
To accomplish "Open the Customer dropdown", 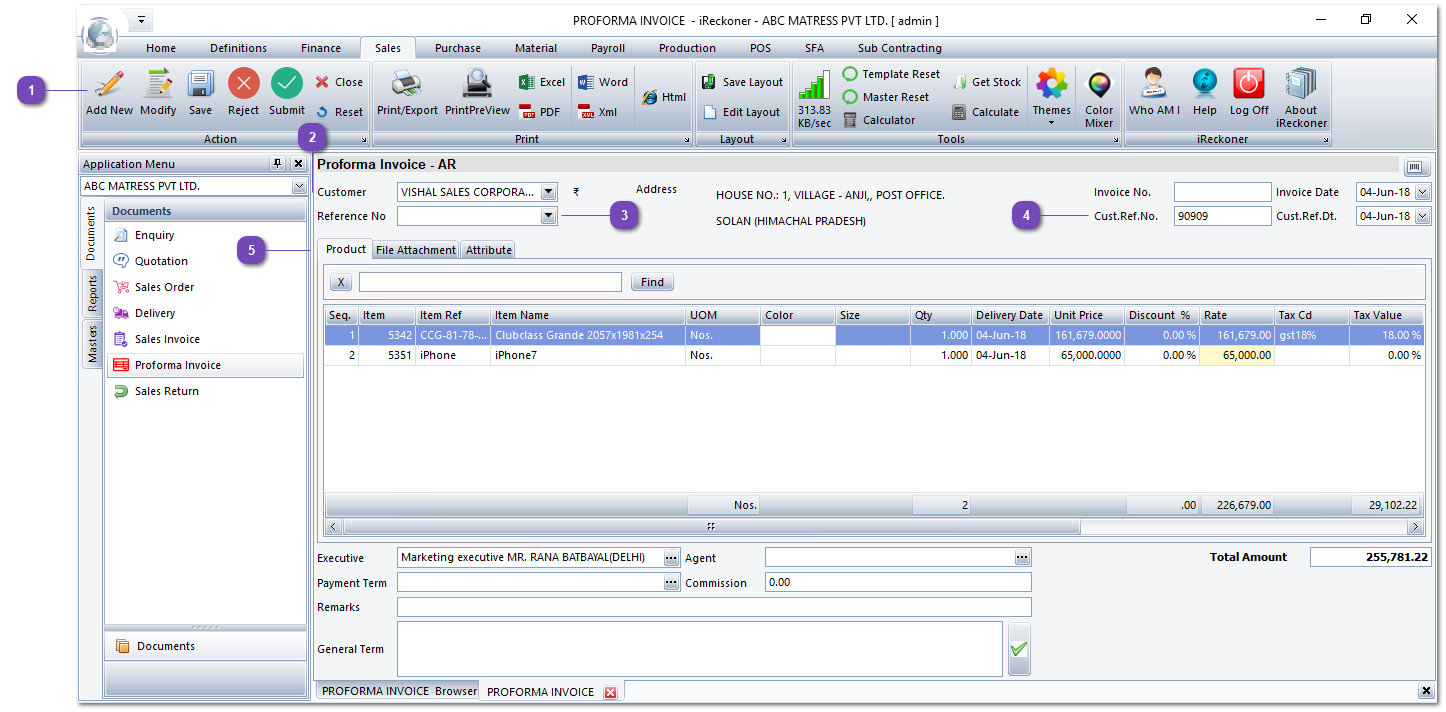I will tap(548, 191).
